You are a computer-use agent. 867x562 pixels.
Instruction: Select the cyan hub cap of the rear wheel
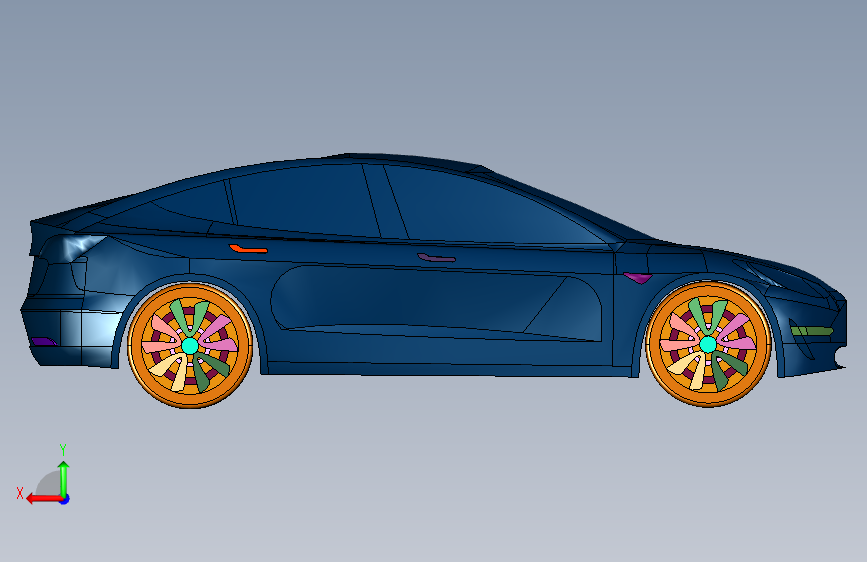click(190, 346)
